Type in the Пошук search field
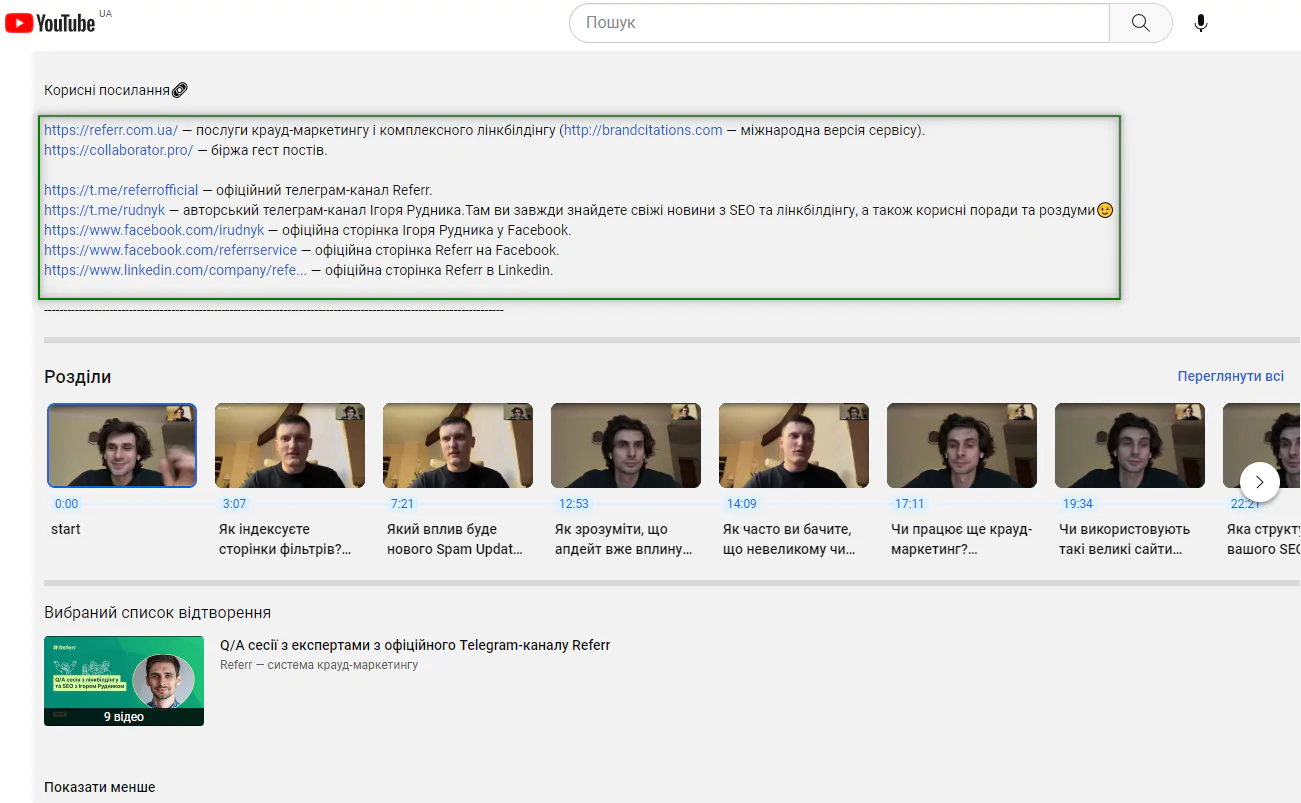The width and height of the screenshot is (1301, 803). [840, 23]
